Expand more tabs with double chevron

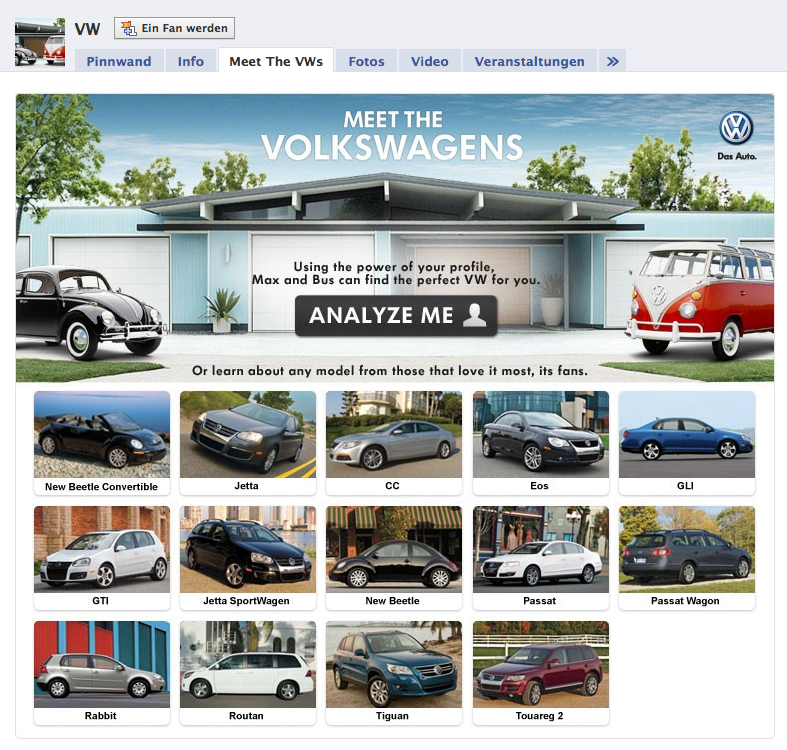pyautogui.click(x=613, y=61)
